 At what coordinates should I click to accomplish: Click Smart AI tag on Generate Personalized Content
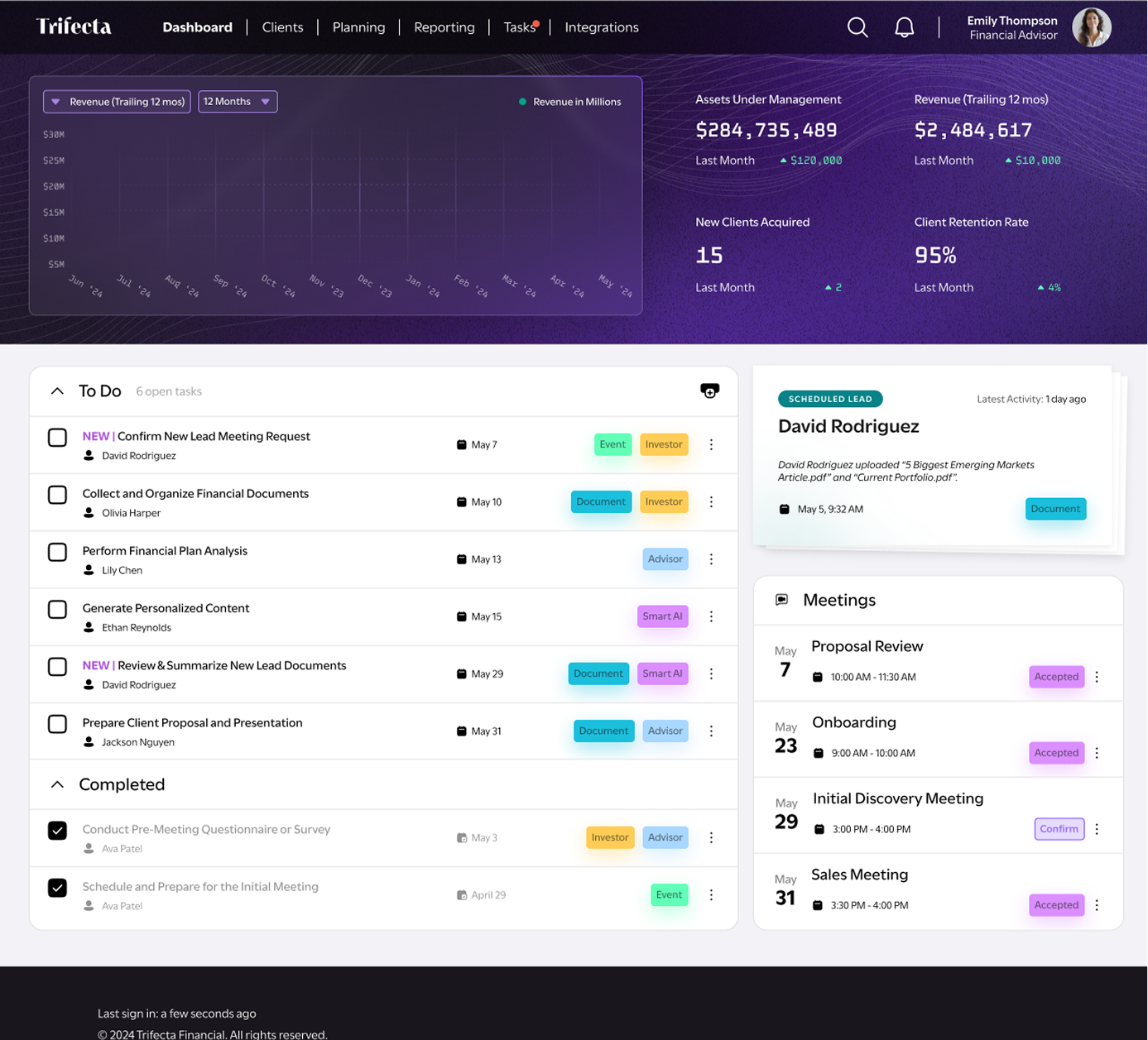tap(662, 616)
